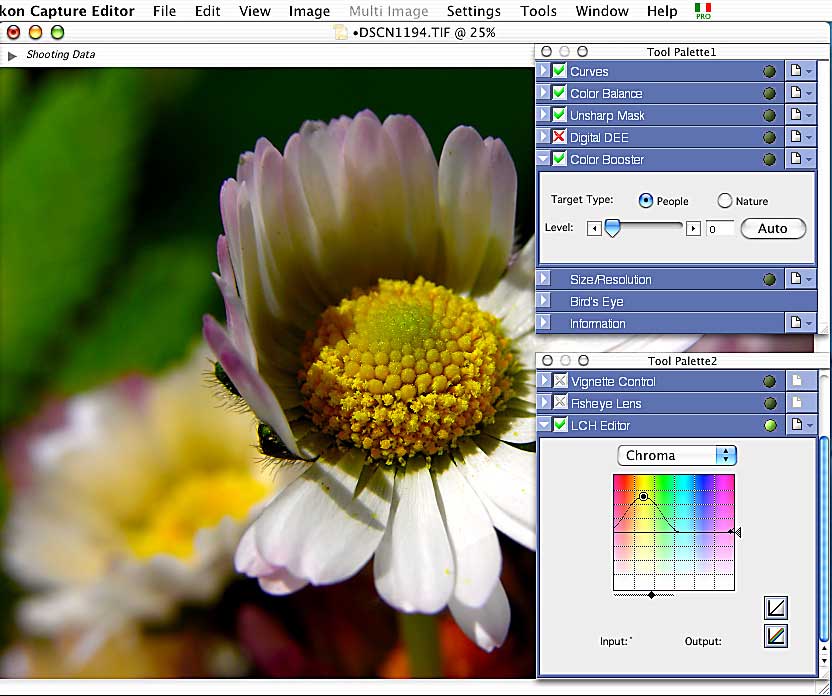Collapse the LCH Editor section triangle

click(x=544, y=425)
